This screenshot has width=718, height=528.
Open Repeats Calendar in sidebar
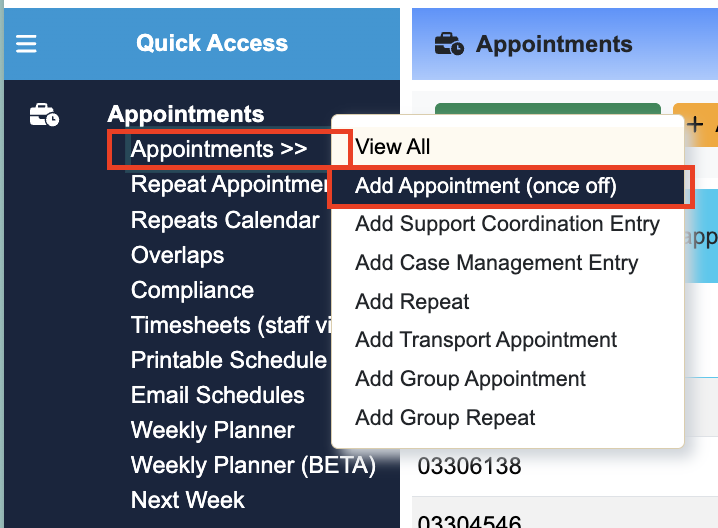click(x=225, y=220)
